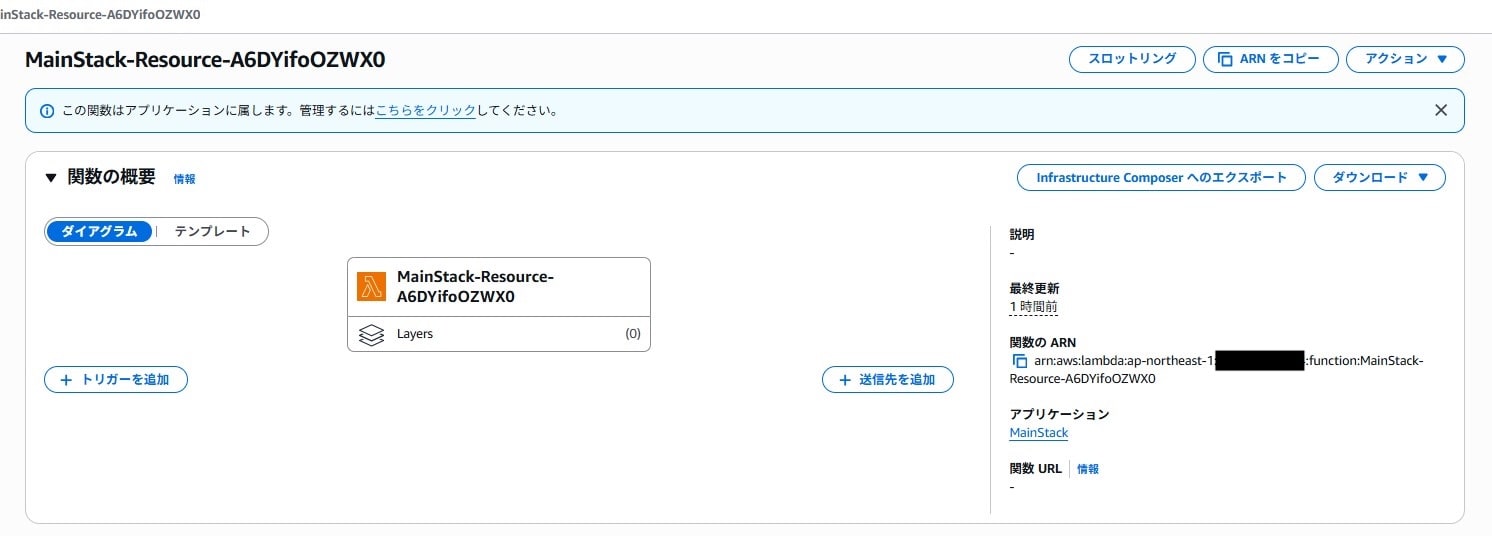Open 情報 link next to 関数の概要
Image resolution: width=1492 pixels, height=536 pixels.
click(x=185, y=179)
